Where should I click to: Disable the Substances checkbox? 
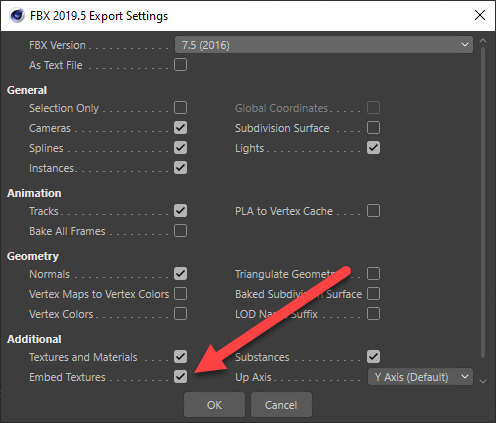pos(373,357)
